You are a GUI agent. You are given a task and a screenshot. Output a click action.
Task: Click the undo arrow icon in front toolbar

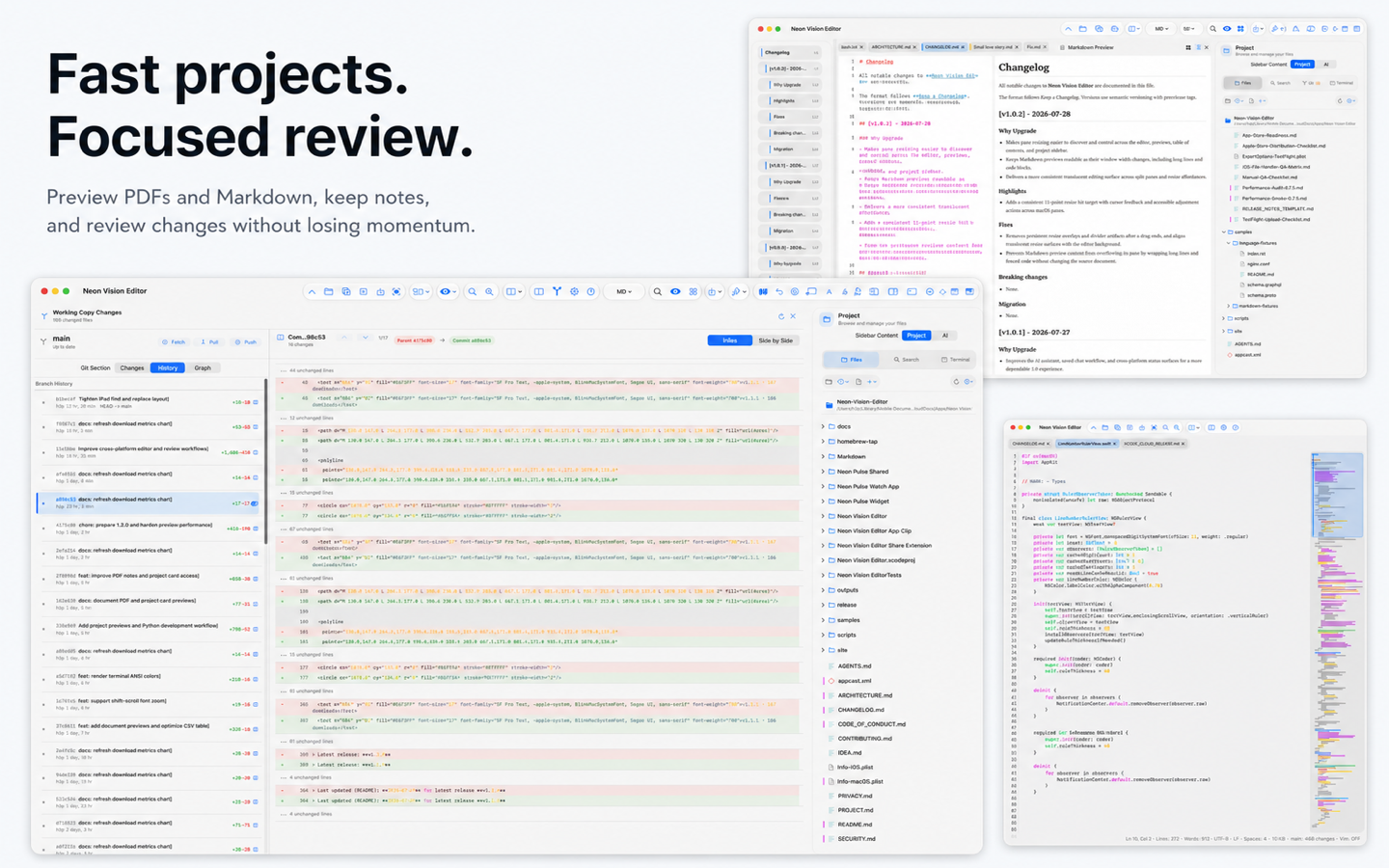779,291
